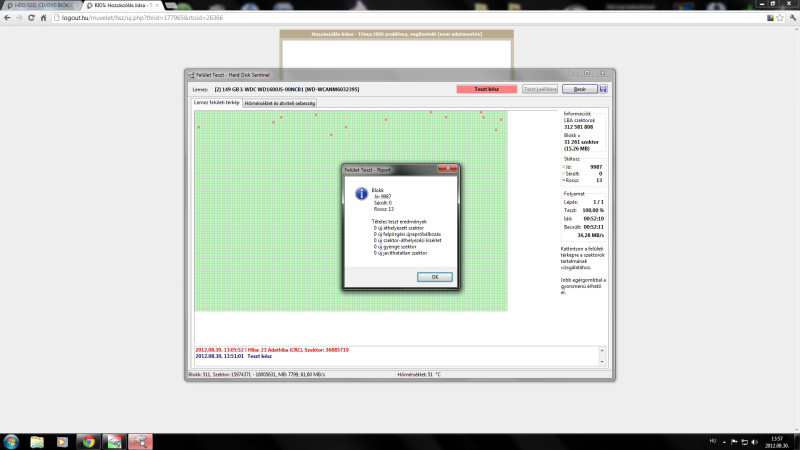The width and height of the screenshot is (800, 450).
Task: Click the LBA sector count 312 581 808
Action: point(579,127)
